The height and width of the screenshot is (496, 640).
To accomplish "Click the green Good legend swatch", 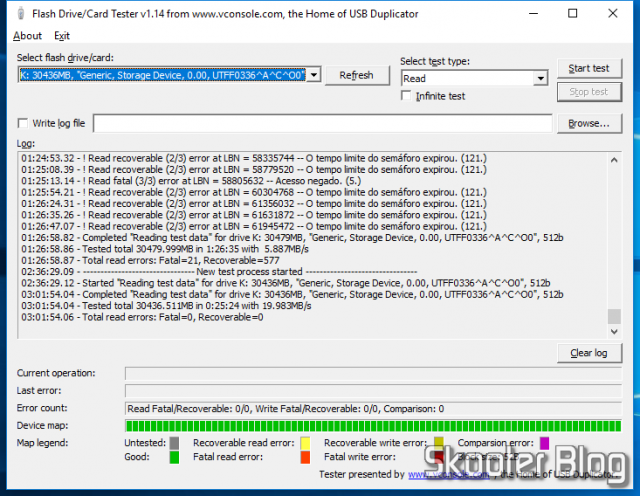I will pyautogui.click(x=174, y=457).
